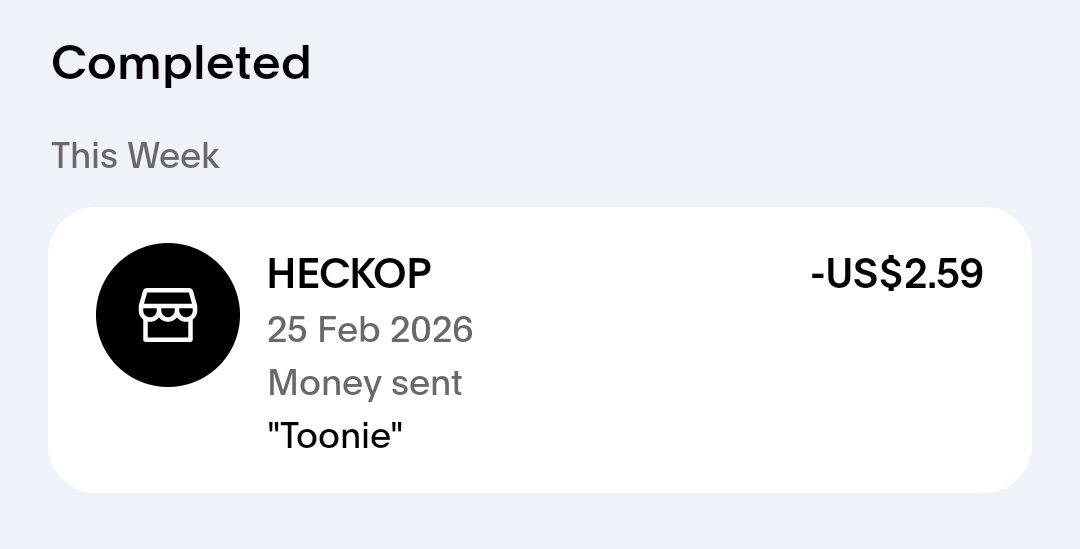Viewport: 1080px width, 549px height.
Task: Tap the 25 Feb 2026 date
Action: click(370, 329)
